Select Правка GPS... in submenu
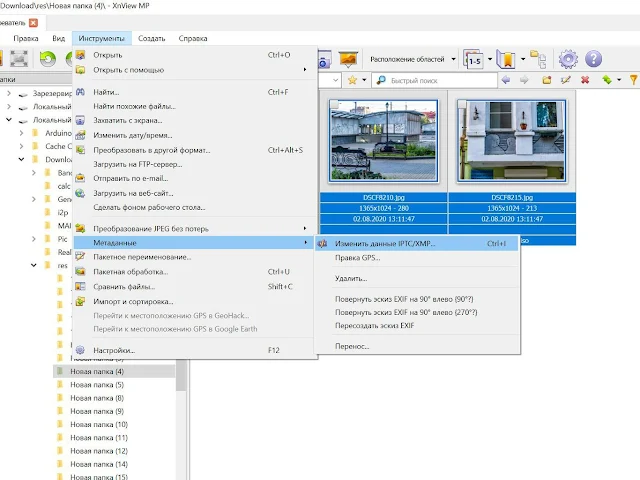 coord(417,258)
